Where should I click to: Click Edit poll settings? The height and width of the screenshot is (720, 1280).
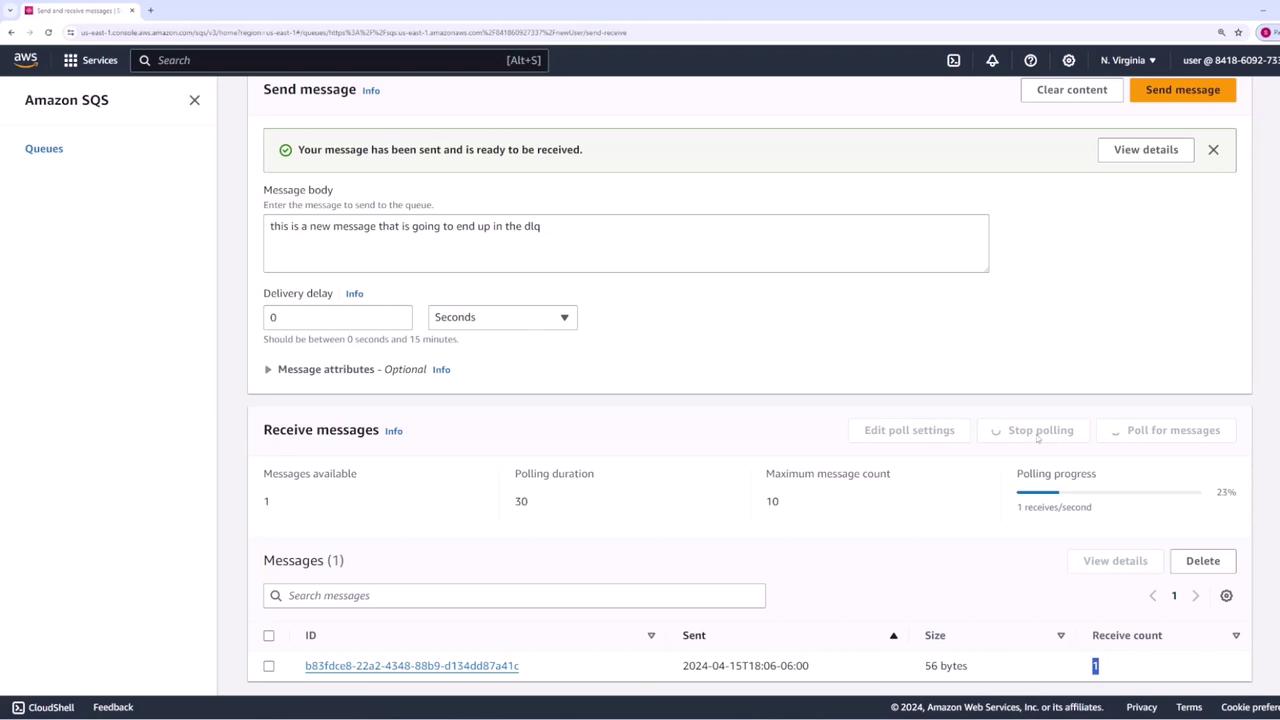click(909, 431)
